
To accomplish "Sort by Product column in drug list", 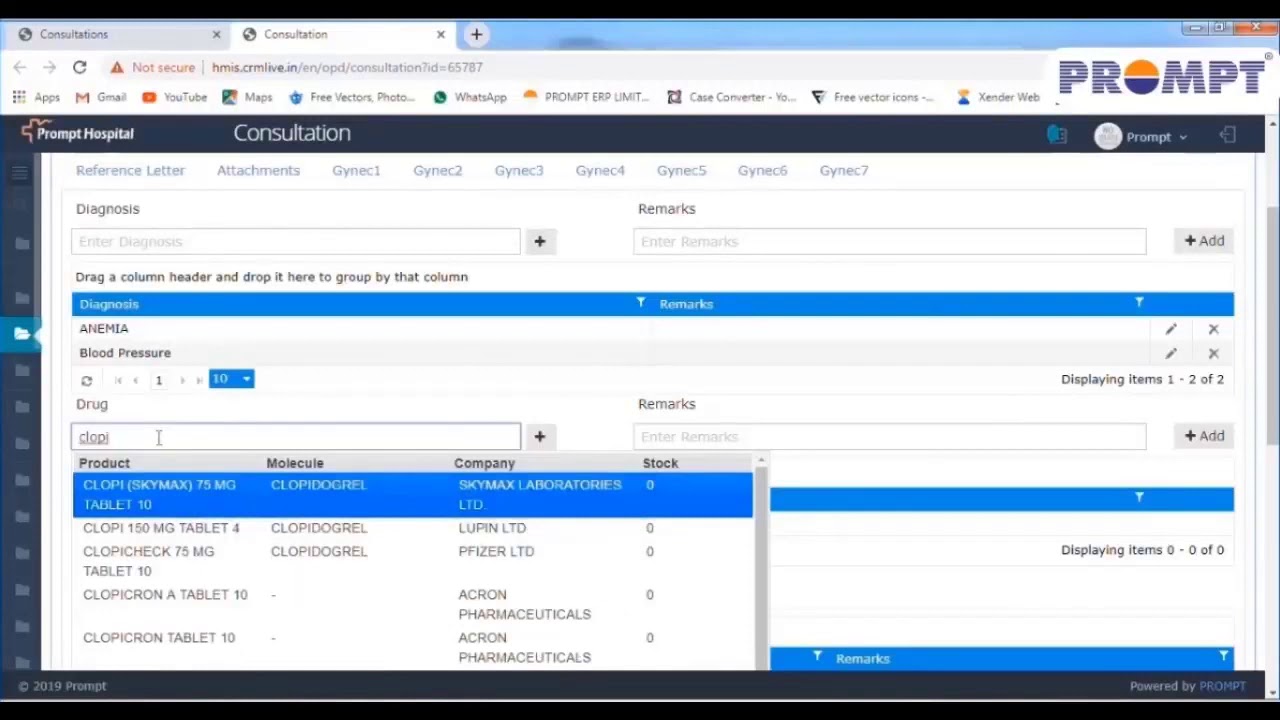I will [x=105, y=463].
